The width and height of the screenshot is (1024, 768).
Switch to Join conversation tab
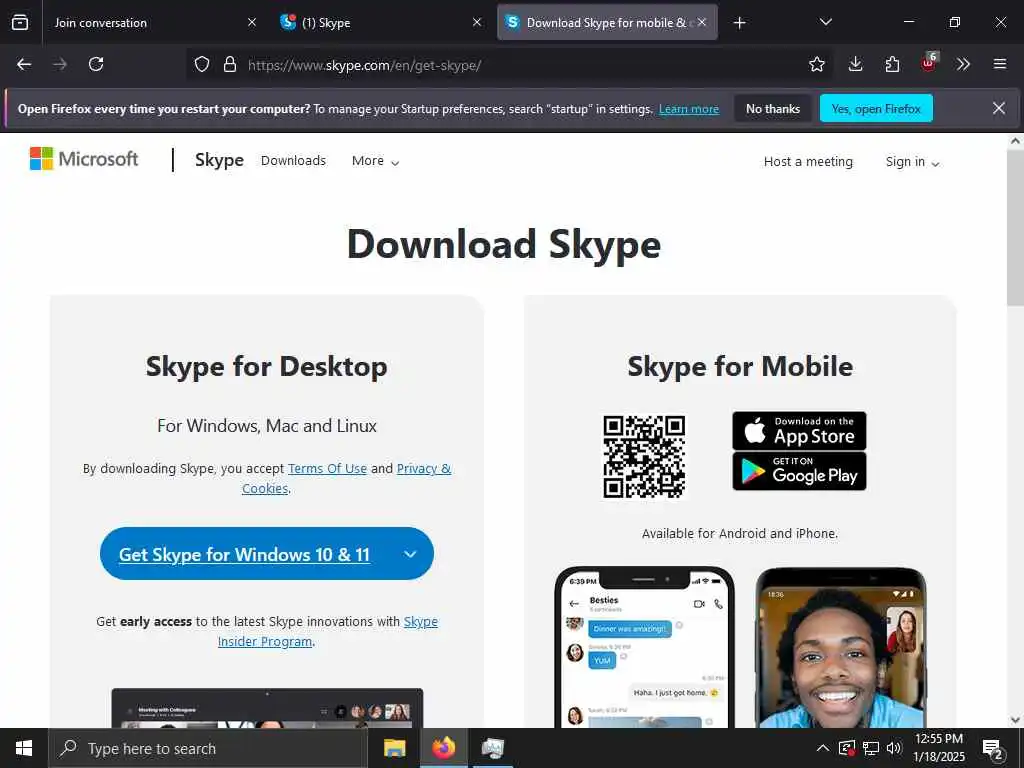click(153, 22)
